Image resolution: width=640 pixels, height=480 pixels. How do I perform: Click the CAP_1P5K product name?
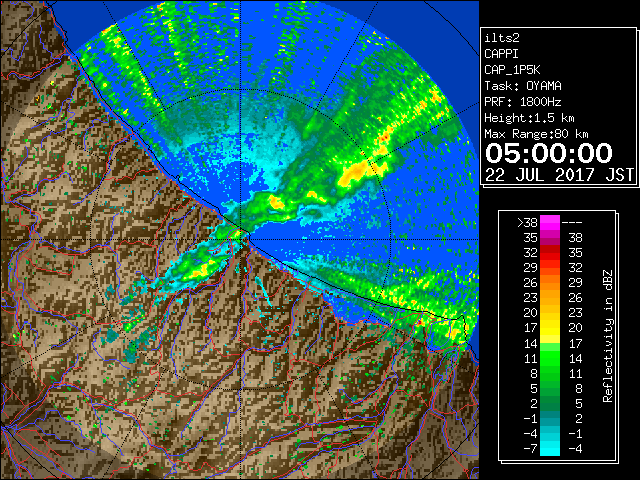click(512, 70)
